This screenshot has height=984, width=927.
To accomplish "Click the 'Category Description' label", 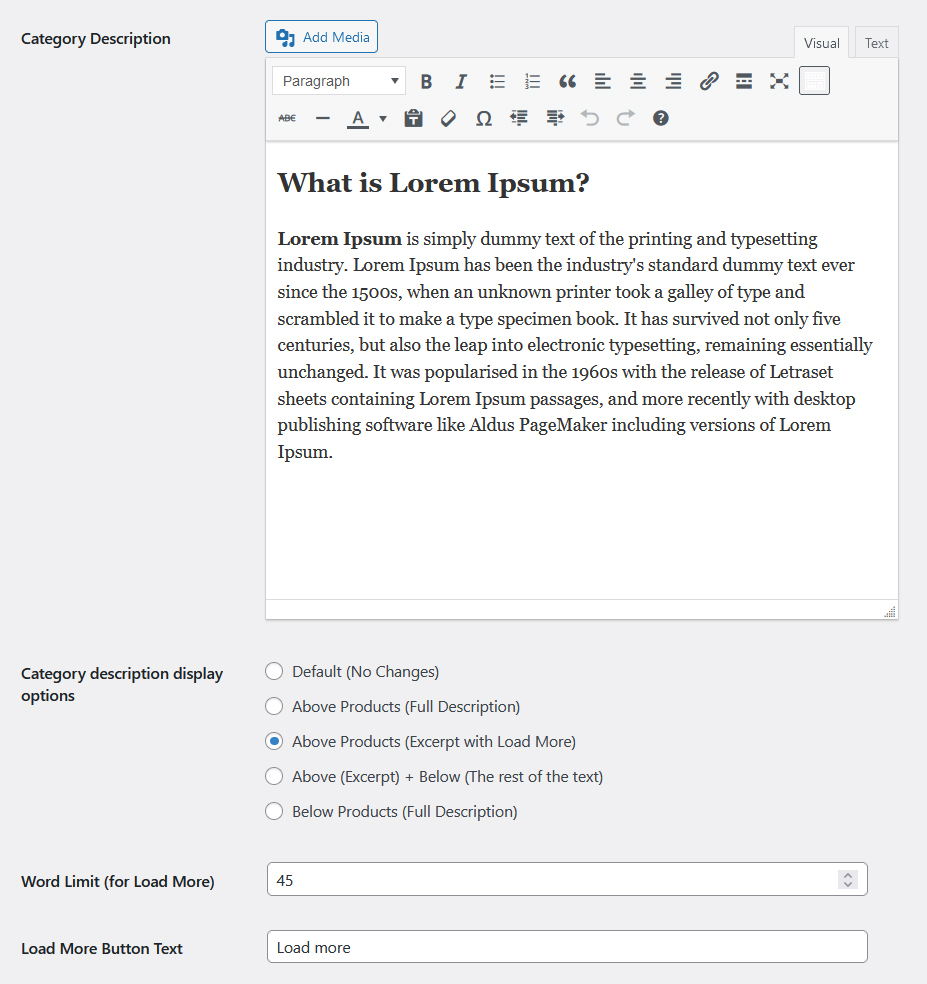I will pyautogui.click(x=95, y=39).
